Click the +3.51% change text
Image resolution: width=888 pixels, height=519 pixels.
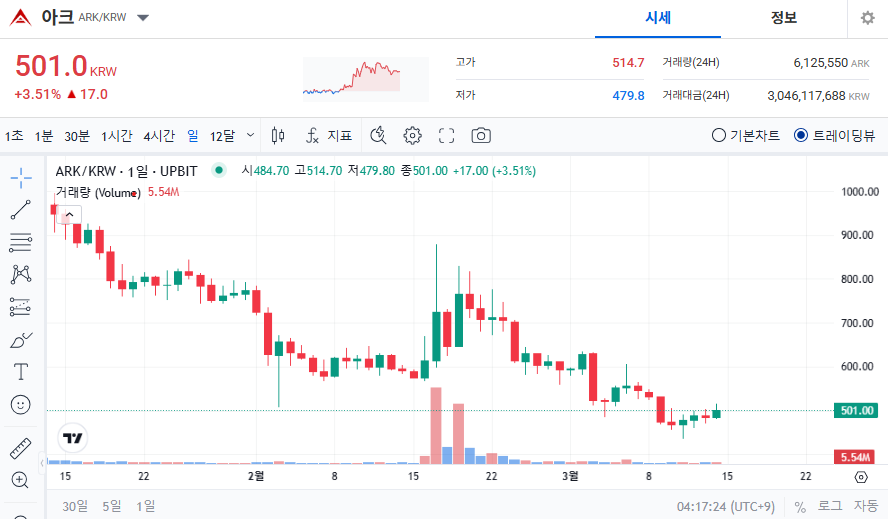(x=37, y=95)
